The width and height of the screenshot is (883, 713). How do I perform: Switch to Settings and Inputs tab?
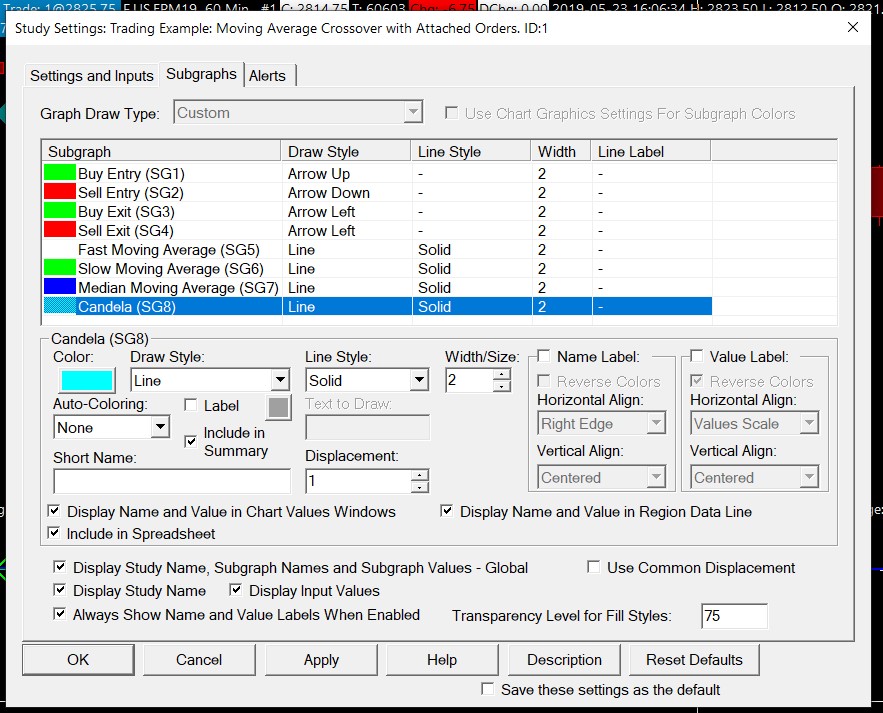(x=92, y=75)
